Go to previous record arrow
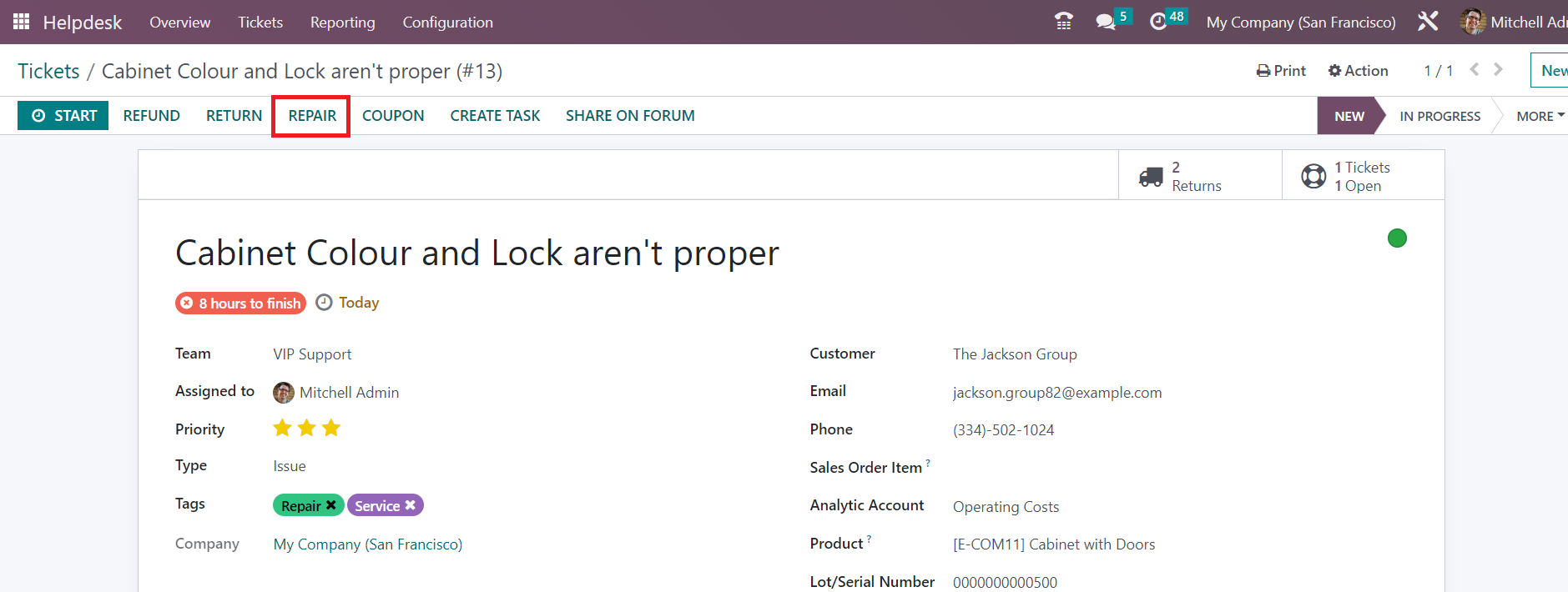Screen dimensions: 1568x592 coord(1475,70)
